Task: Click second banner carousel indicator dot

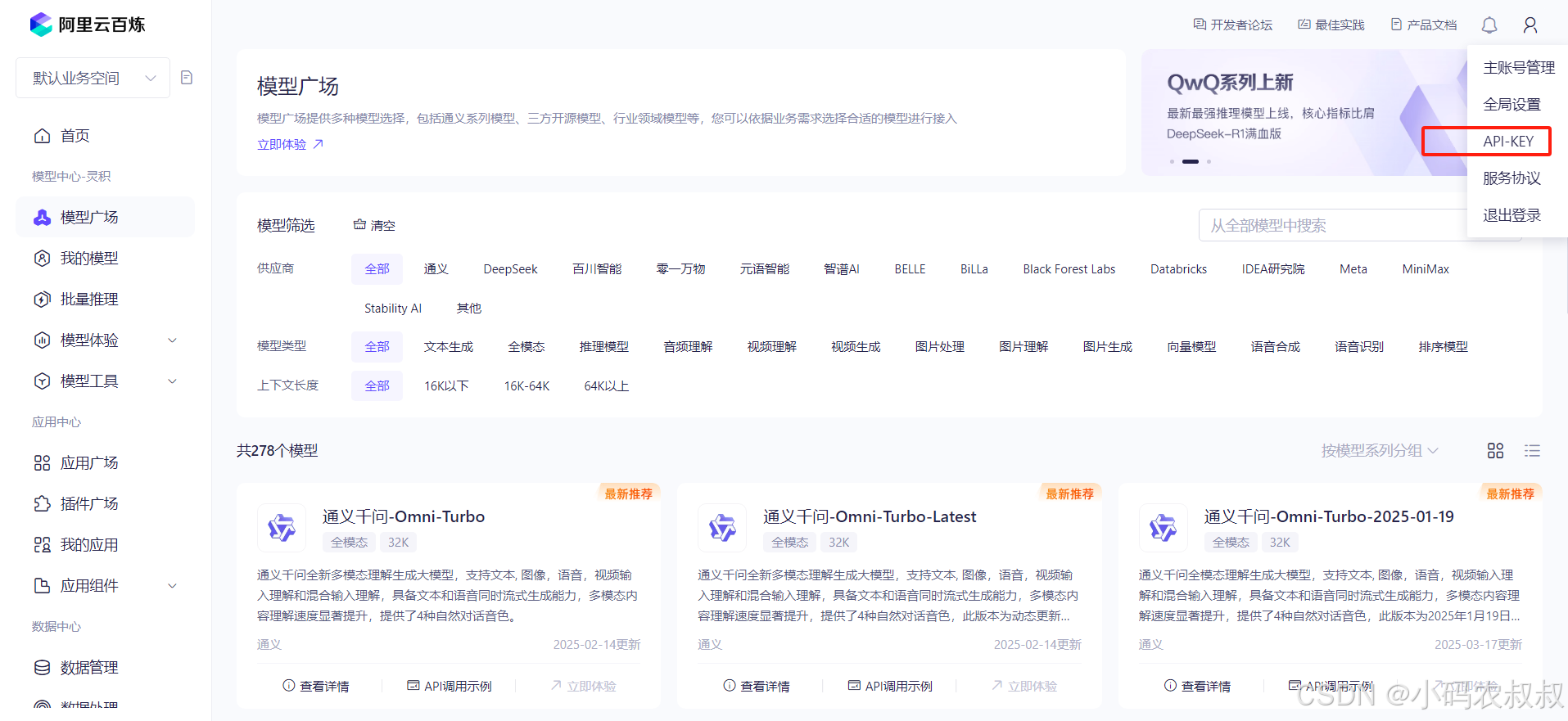Action: 1191,161
